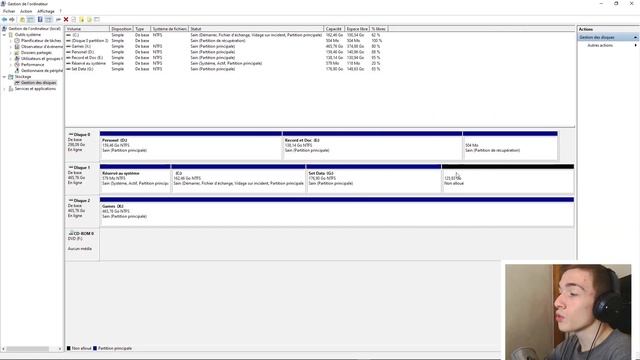The image size is (640, 360).
Task: Click the Outils système node icon
Action: [x=11, y=35]
